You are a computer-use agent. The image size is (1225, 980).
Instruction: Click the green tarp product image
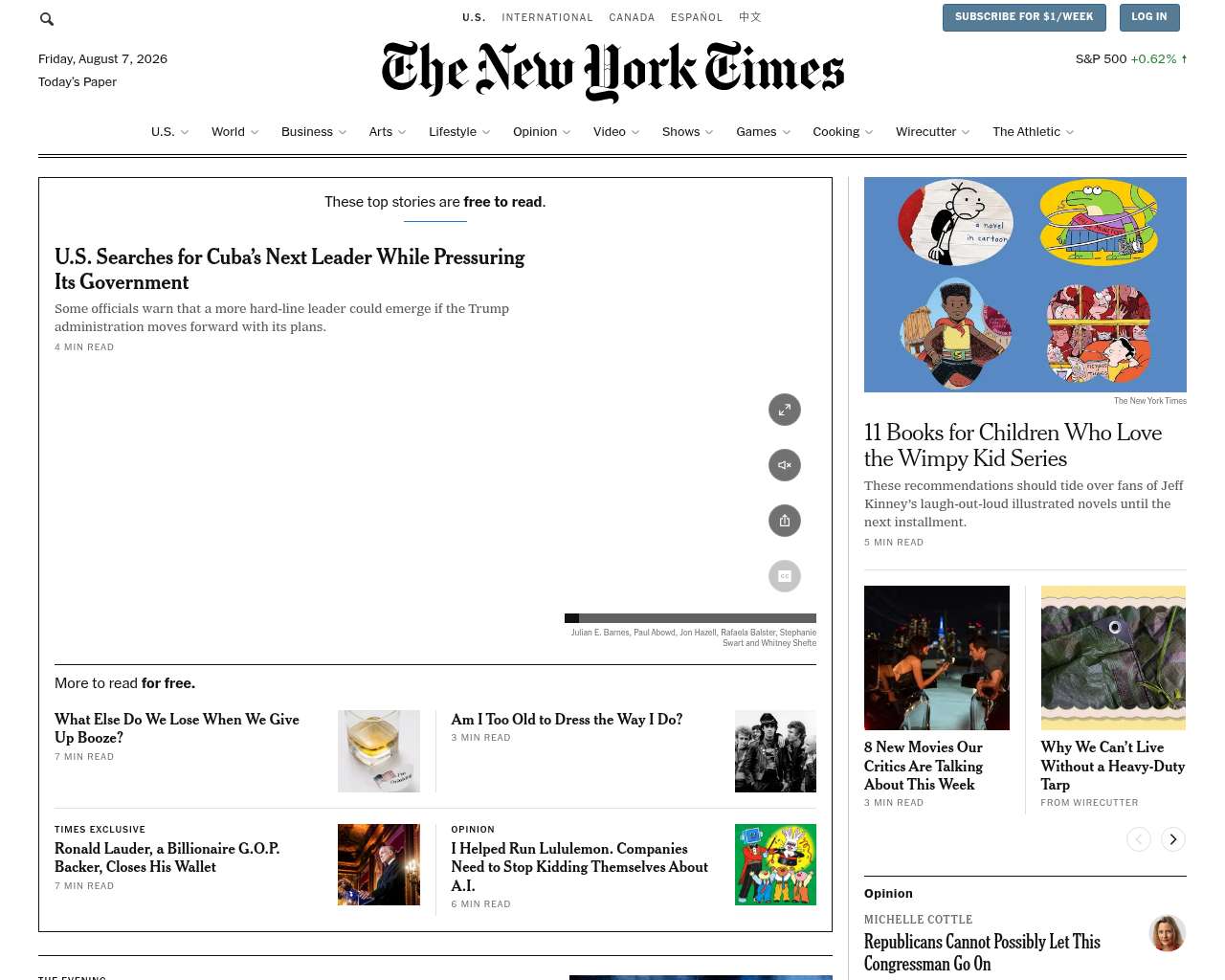point(1113,658)
